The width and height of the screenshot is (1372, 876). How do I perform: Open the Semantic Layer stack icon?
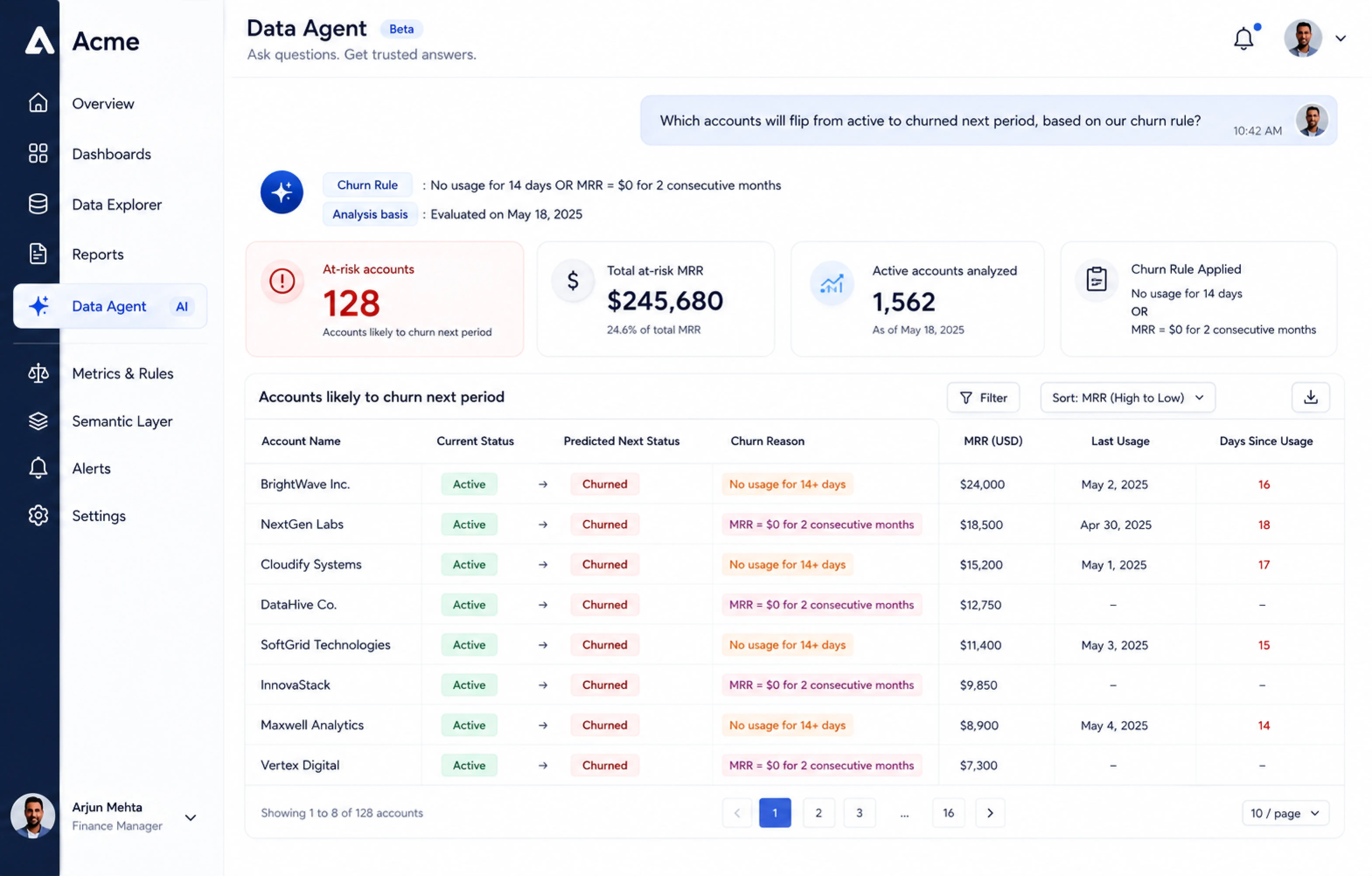[38, 421]
